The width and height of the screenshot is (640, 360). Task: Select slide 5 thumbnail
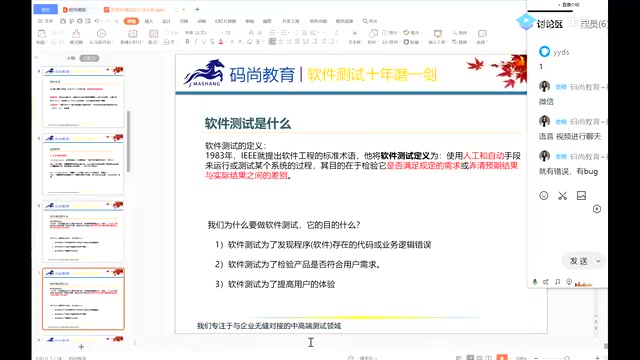click(x=83, y=164)
